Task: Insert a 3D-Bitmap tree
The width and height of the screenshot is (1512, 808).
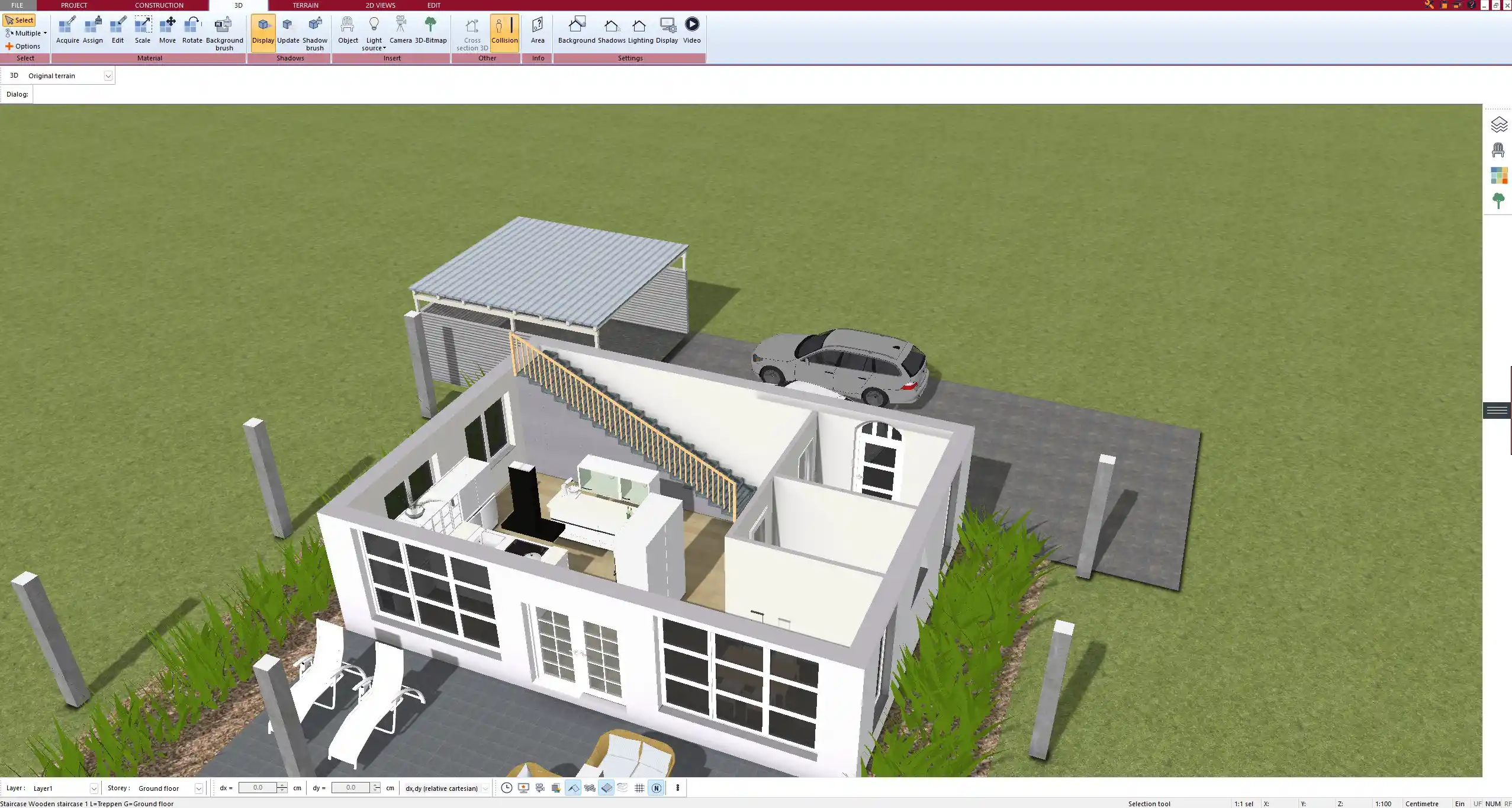Action: [x=431, y=30]
